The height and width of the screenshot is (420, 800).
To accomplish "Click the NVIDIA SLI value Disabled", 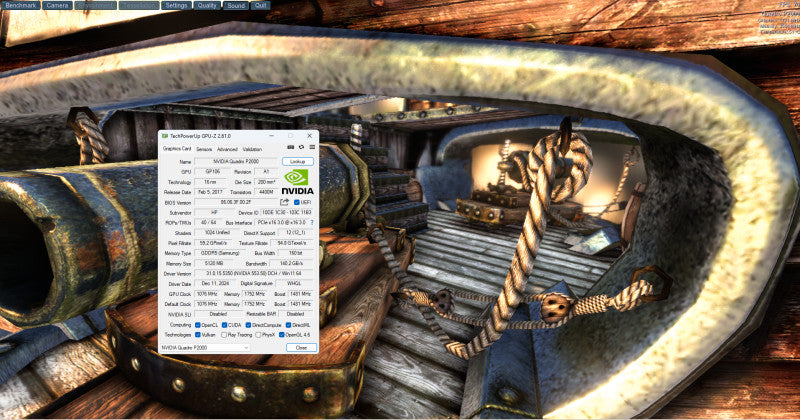I will (x=218, y=314).
